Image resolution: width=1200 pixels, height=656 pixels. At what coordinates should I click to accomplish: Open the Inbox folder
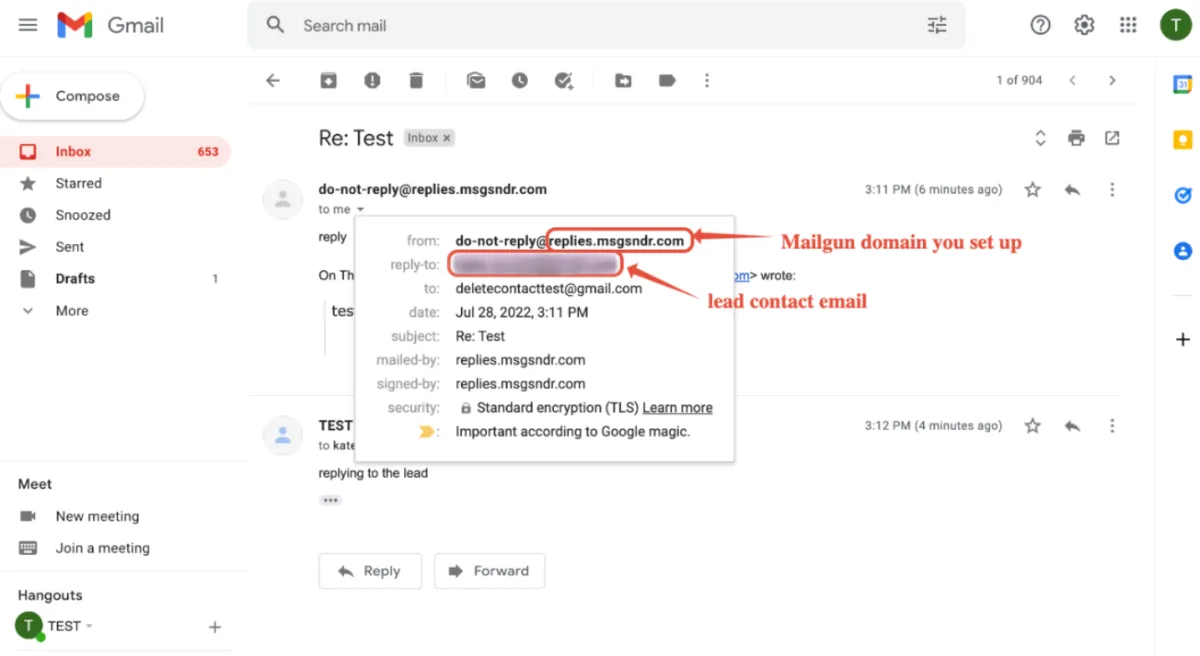[115, 152]
